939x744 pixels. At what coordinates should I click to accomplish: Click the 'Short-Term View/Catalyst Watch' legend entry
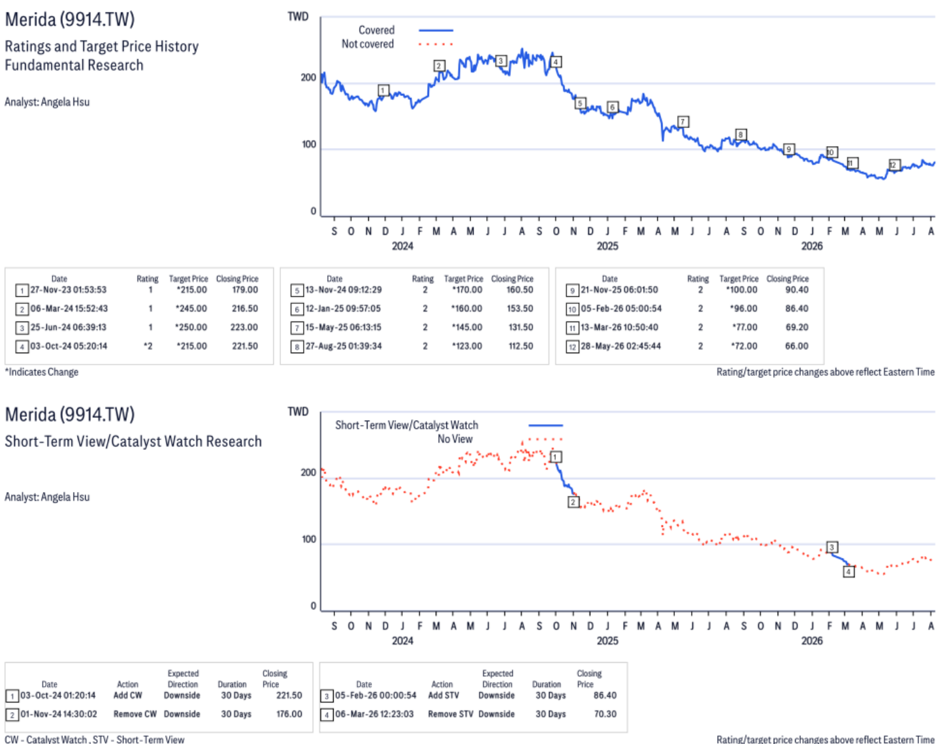tap(449, 425)
